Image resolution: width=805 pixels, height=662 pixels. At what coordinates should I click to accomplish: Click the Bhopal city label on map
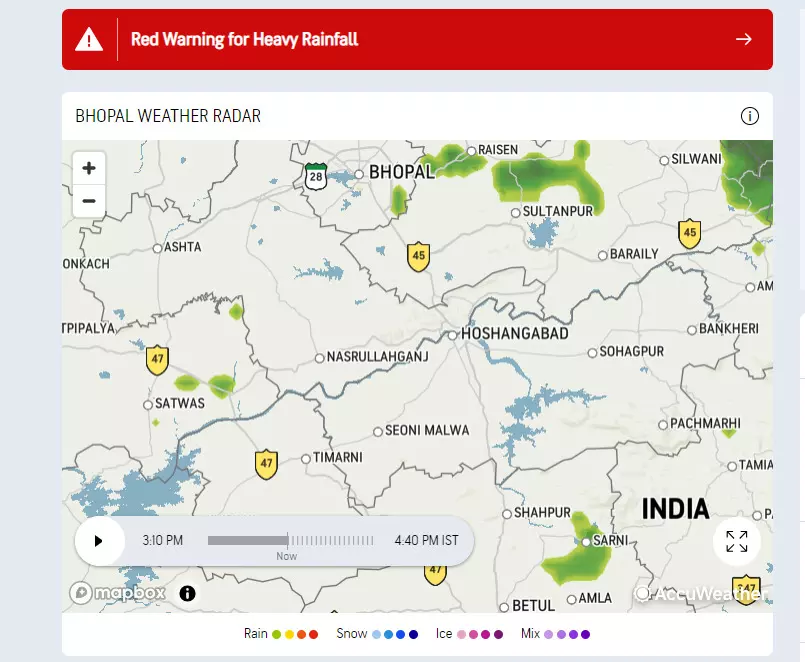[x=402, y=172]
